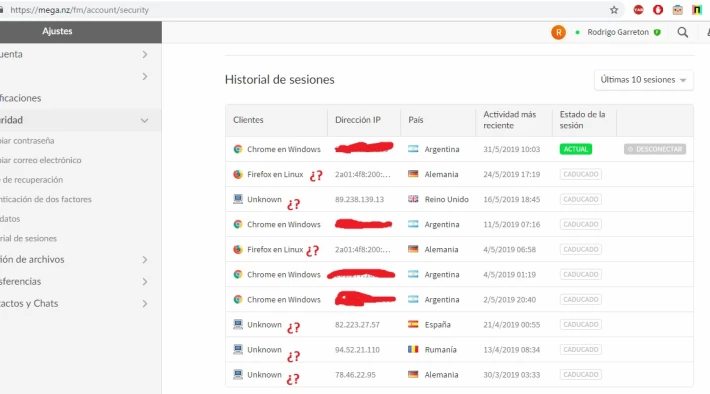The image size is (710, 394).
Task: Click Firefox icon in the 4/5/2019 06:58 row
Action: coord(238,249)
